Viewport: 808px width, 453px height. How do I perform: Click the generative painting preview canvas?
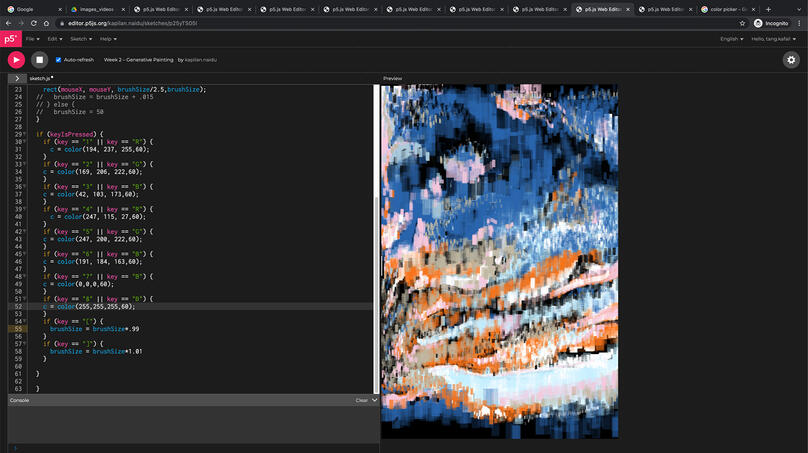click(x=499, y=260)
